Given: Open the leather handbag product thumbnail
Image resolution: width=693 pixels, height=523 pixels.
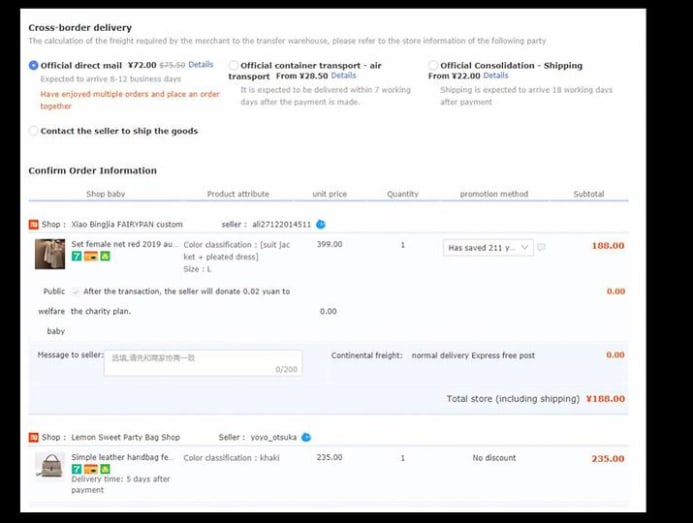Looking at the screenshot, I should (49, 465).
